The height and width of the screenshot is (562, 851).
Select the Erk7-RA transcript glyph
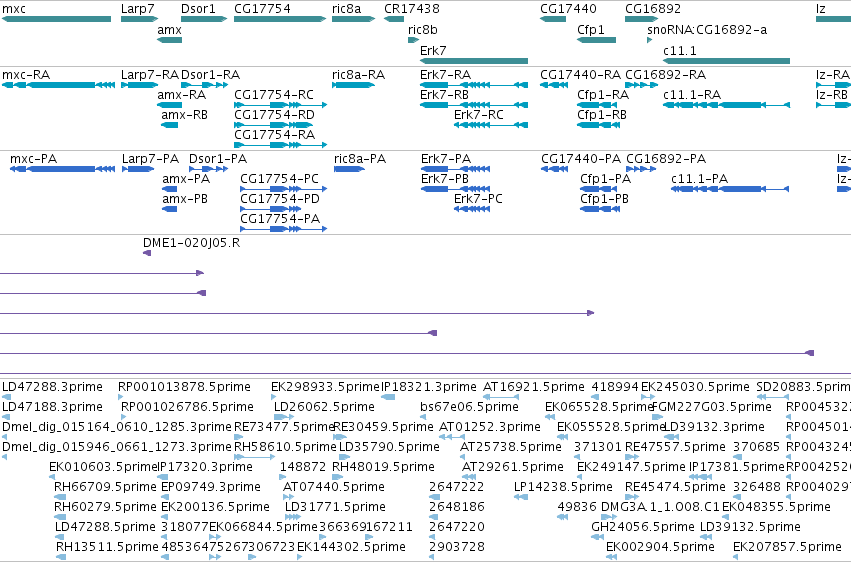(x=474, y=85)
